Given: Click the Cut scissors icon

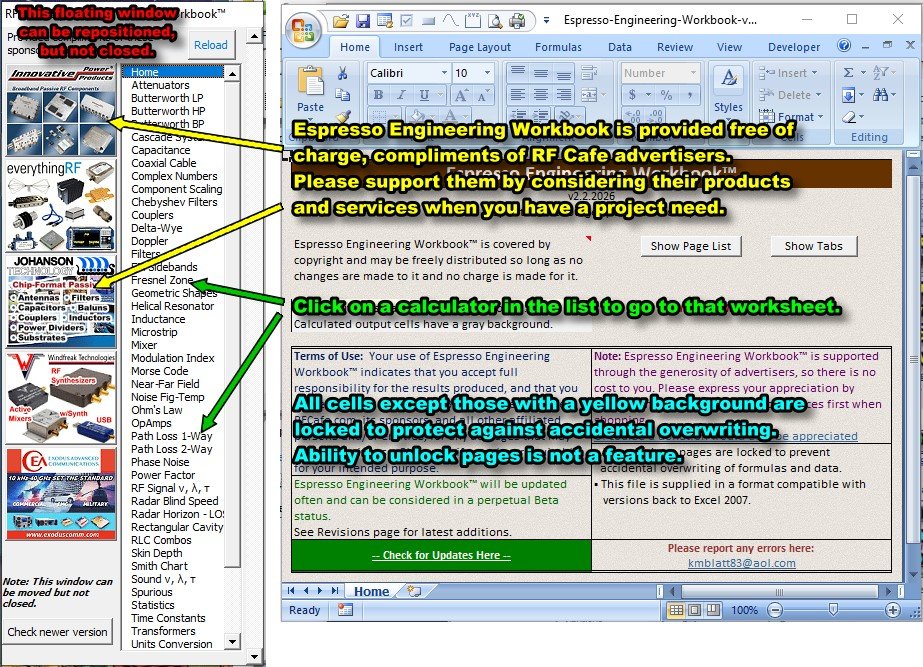Looking at the screenshot, I should (x=342, y=73).
